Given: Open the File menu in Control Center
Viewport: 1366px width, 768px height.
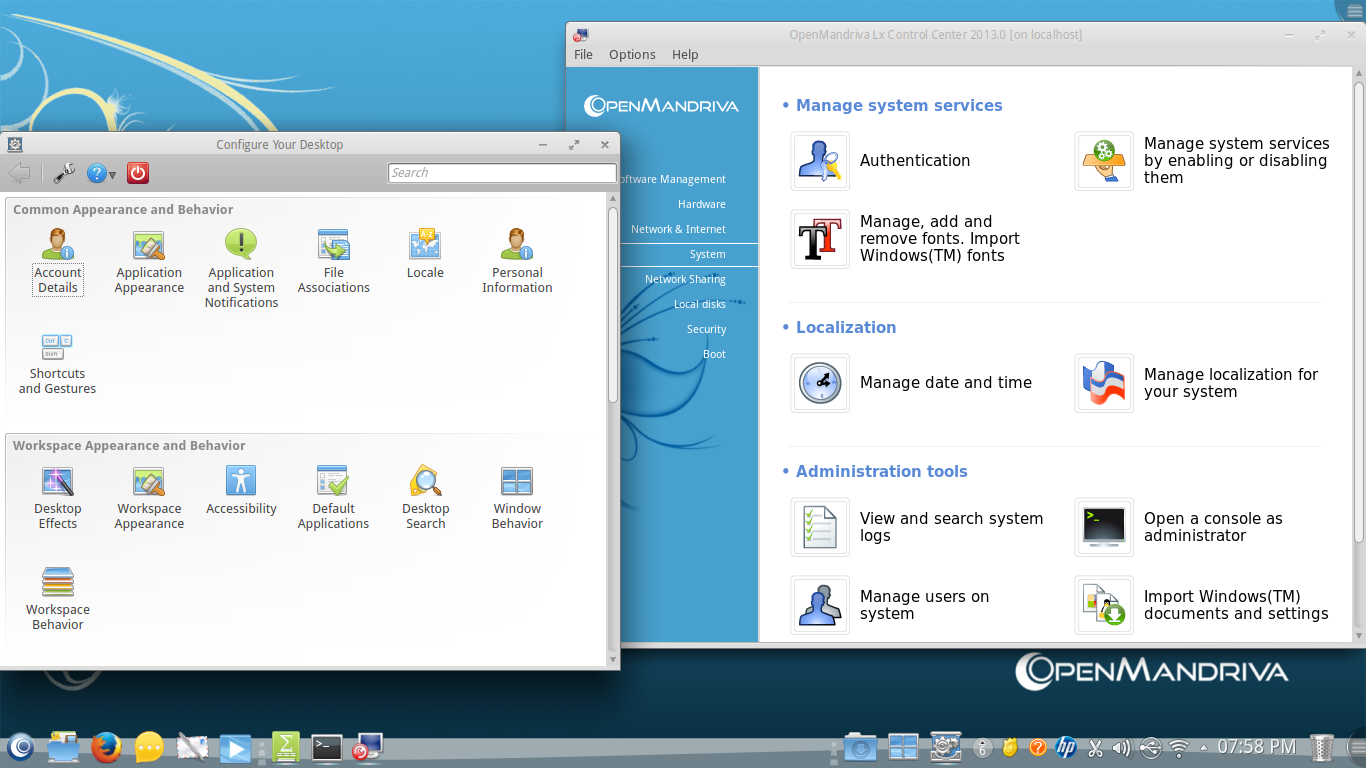Looking at the screenshot, I should (x=583, y=55).
